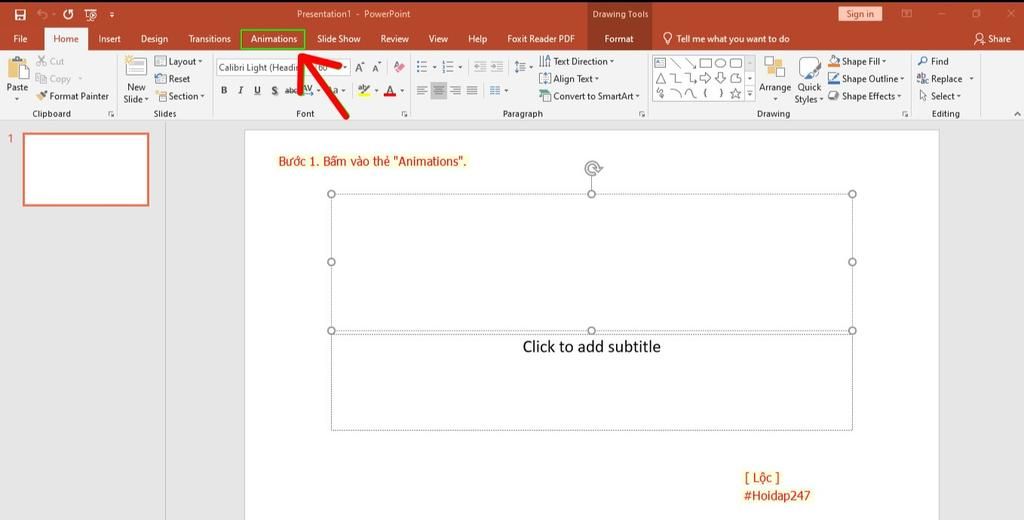Expand the Text Direction dropdown

click(x=580, y=62)
